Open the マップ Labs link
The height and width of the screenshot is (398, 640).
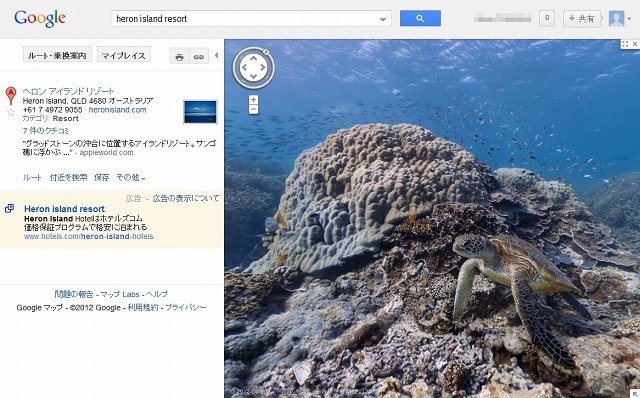click(120, 294)
